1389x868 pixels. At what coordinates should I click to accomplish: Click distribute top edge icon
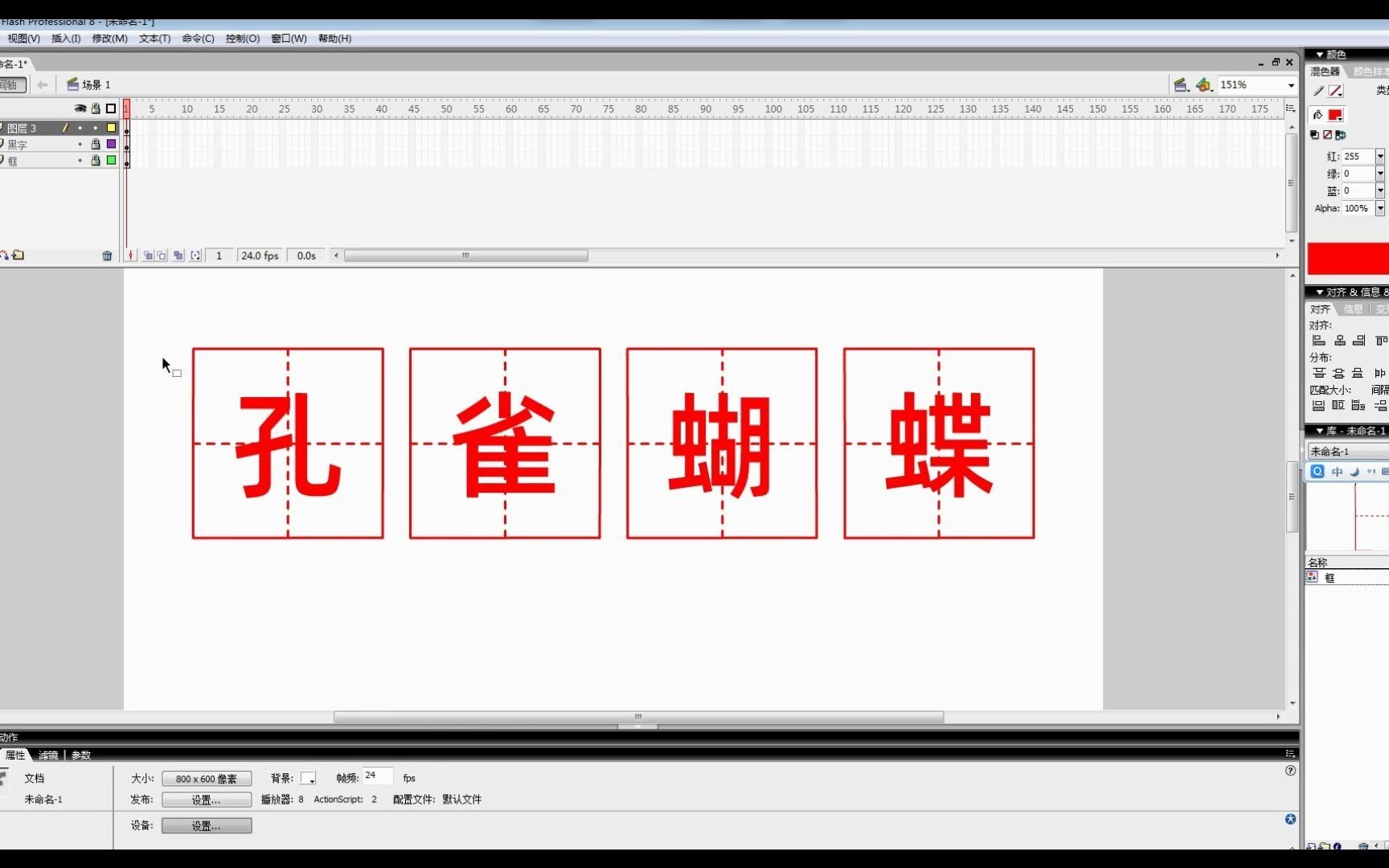click(x=1319, y=373)
